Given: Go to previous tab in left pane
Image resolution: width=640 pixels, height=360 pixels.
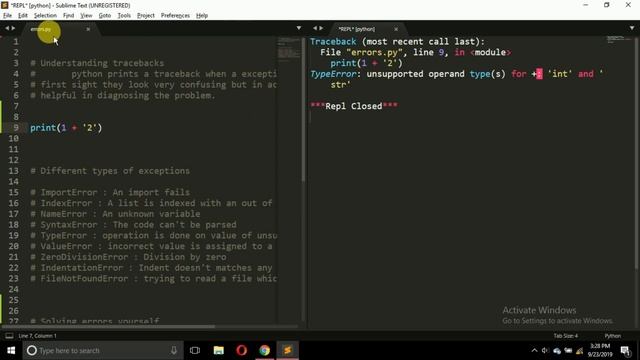Looking at the screenshot, I should 7,28.
